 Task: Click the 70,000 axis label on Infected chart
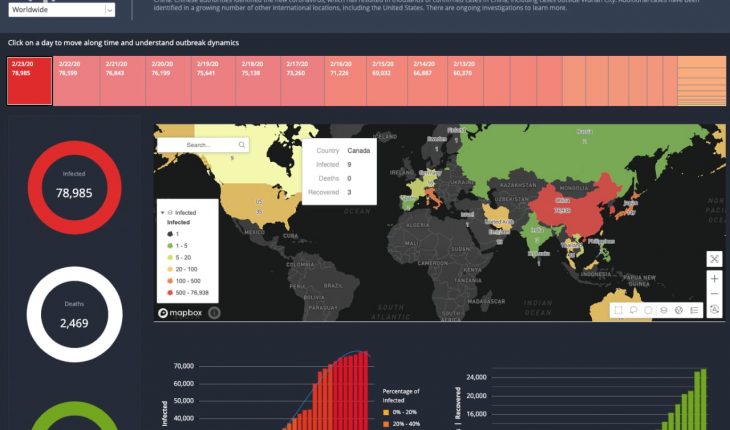183,366
